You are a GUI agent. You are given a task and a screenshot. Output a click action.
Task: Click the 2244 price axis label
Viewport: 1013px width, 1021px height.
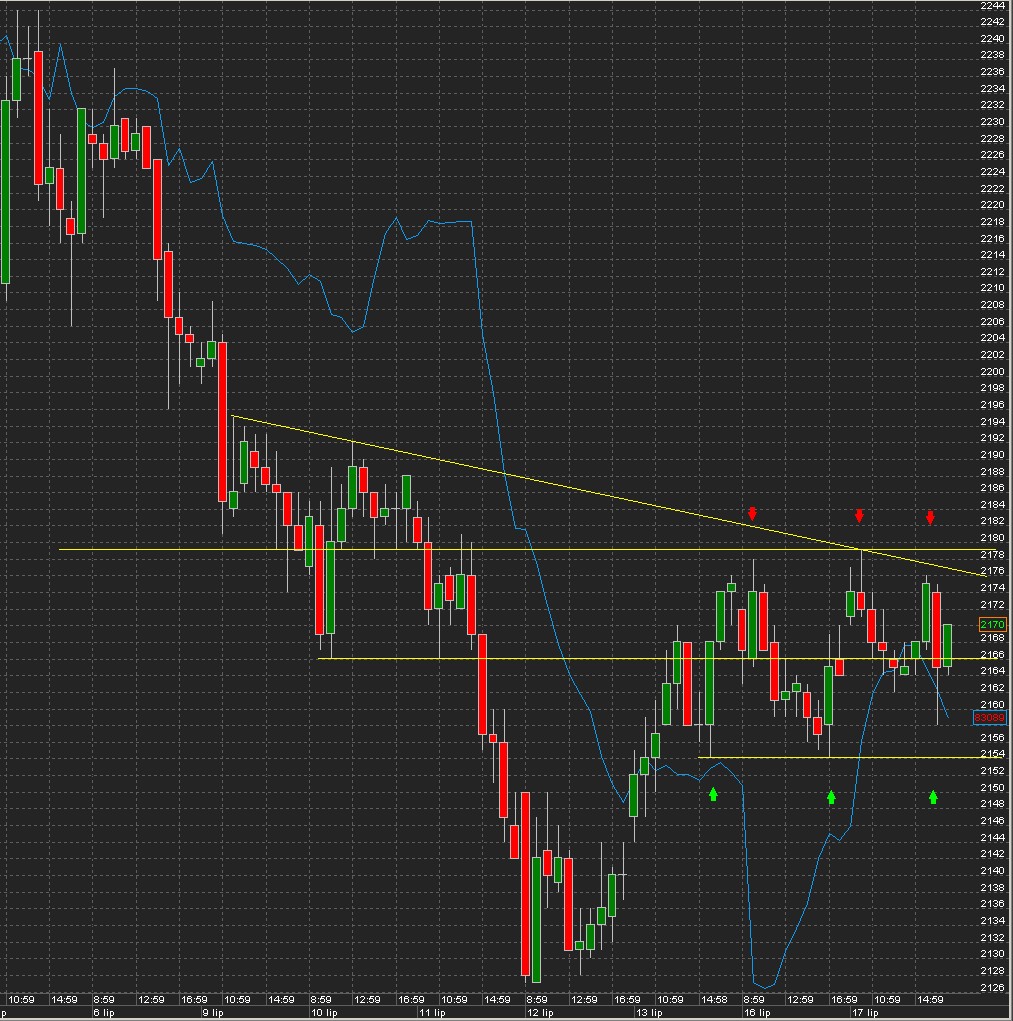click(992, 5)
